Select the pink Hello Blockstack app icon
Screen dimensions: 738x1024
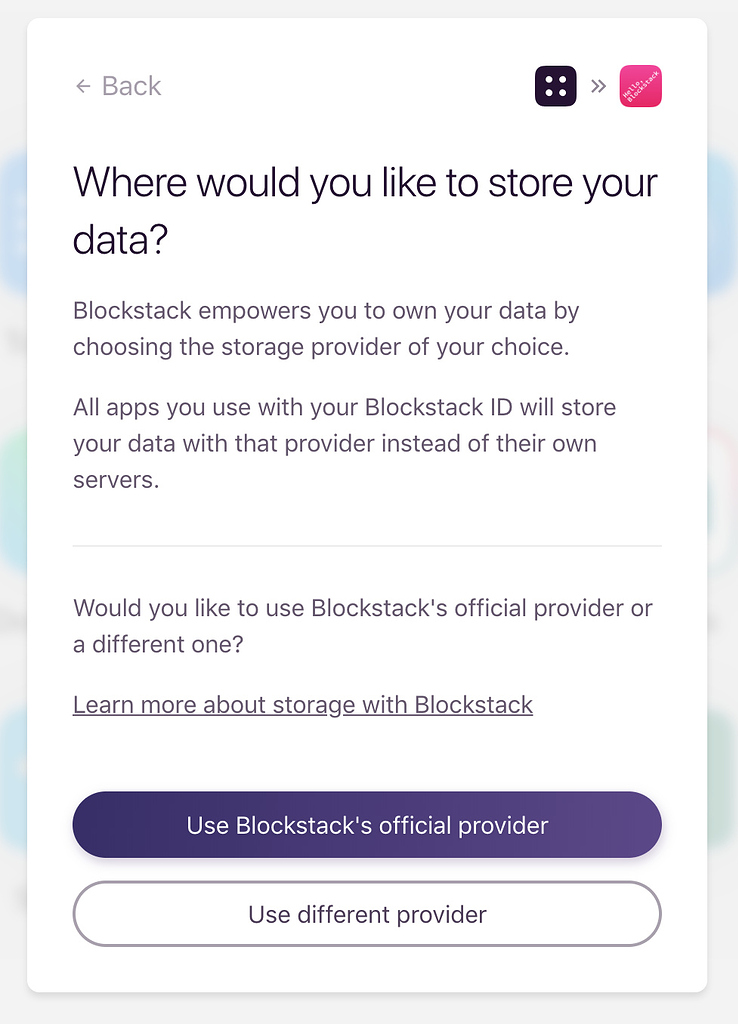tap(640, 86)
